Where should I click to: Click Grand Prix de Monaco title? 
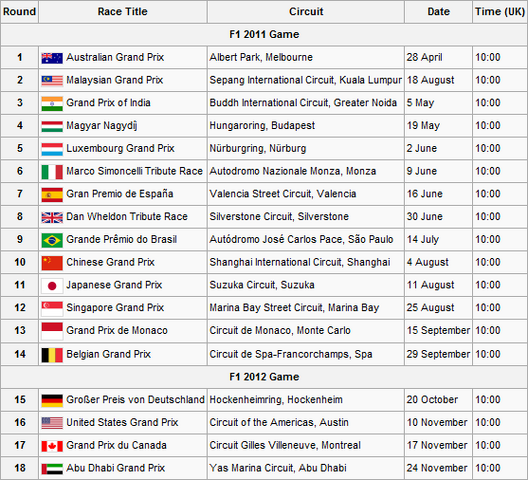(117, 330)
